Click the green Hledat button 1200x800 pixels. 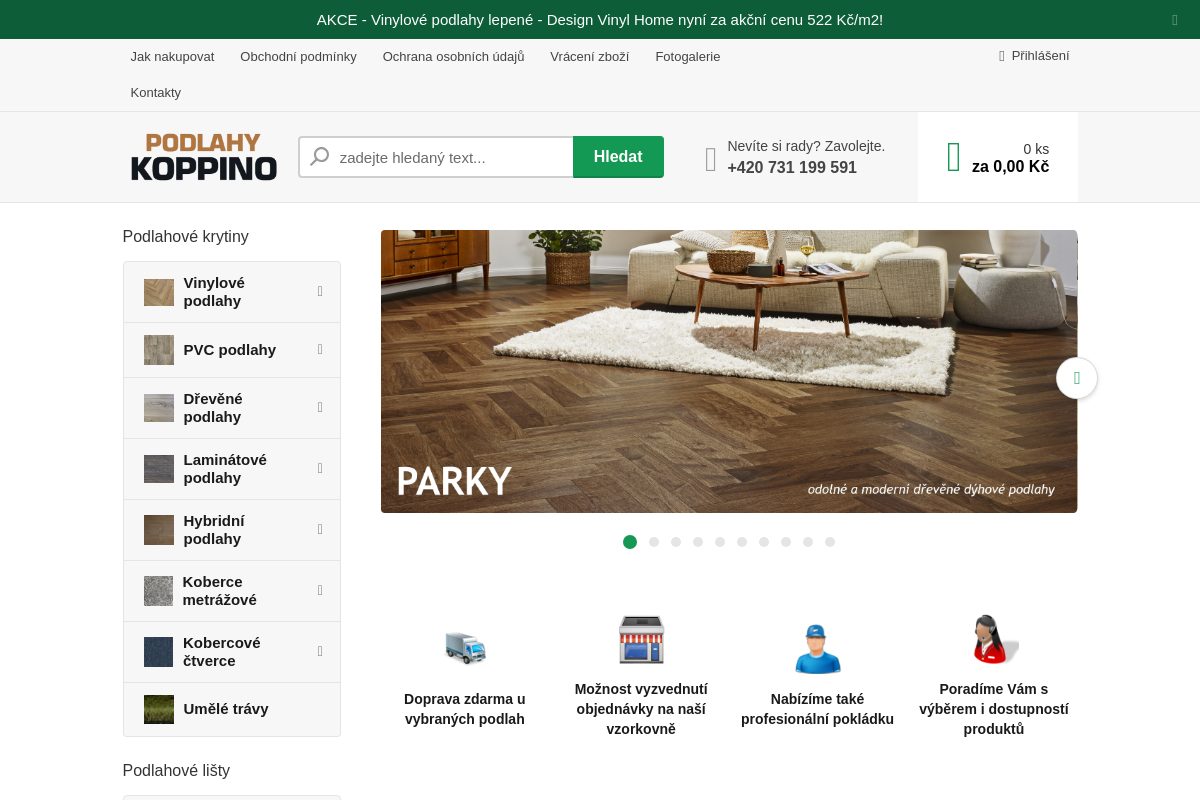618,157
